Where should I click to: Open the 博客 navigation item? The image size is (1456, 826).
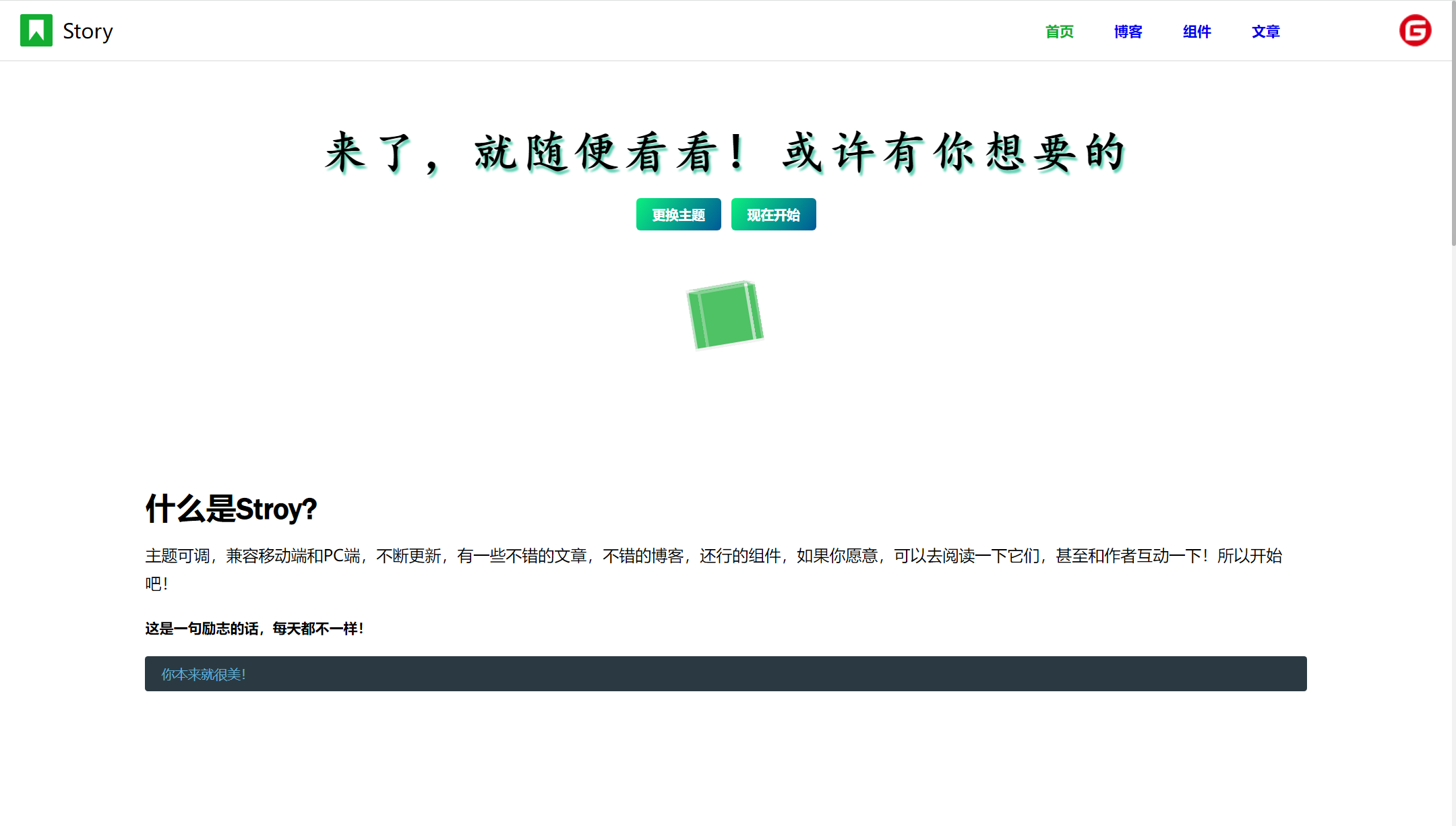pyautogui.click(x=1128, y=31)
